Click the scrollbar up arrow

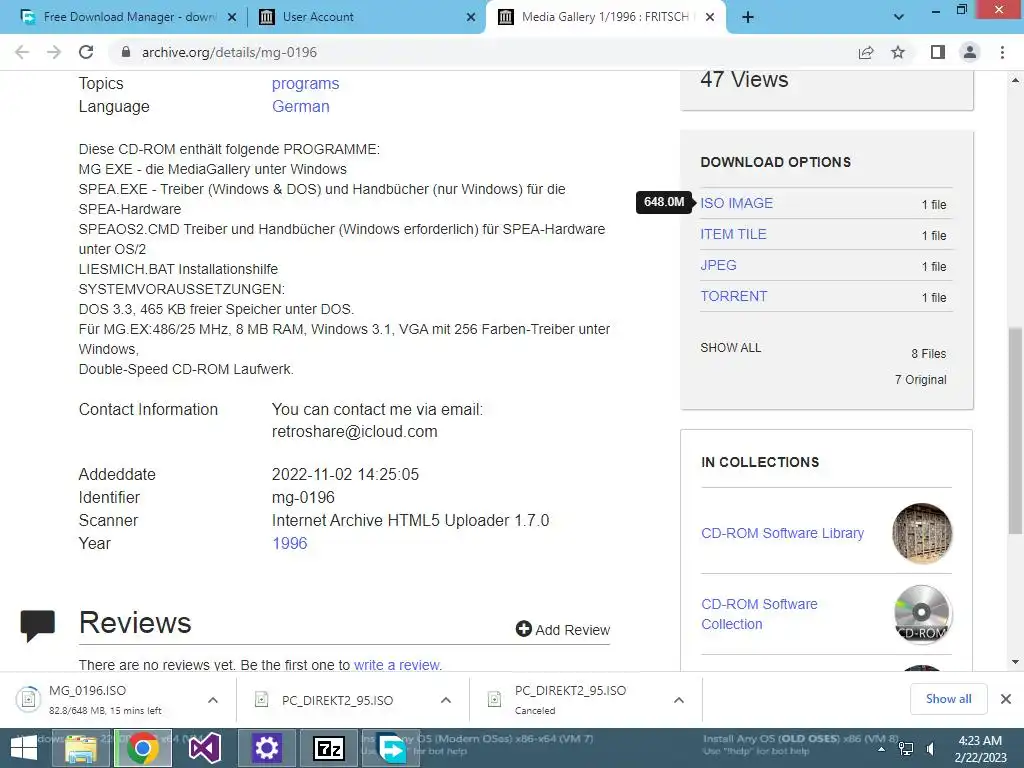[1015, 80]
